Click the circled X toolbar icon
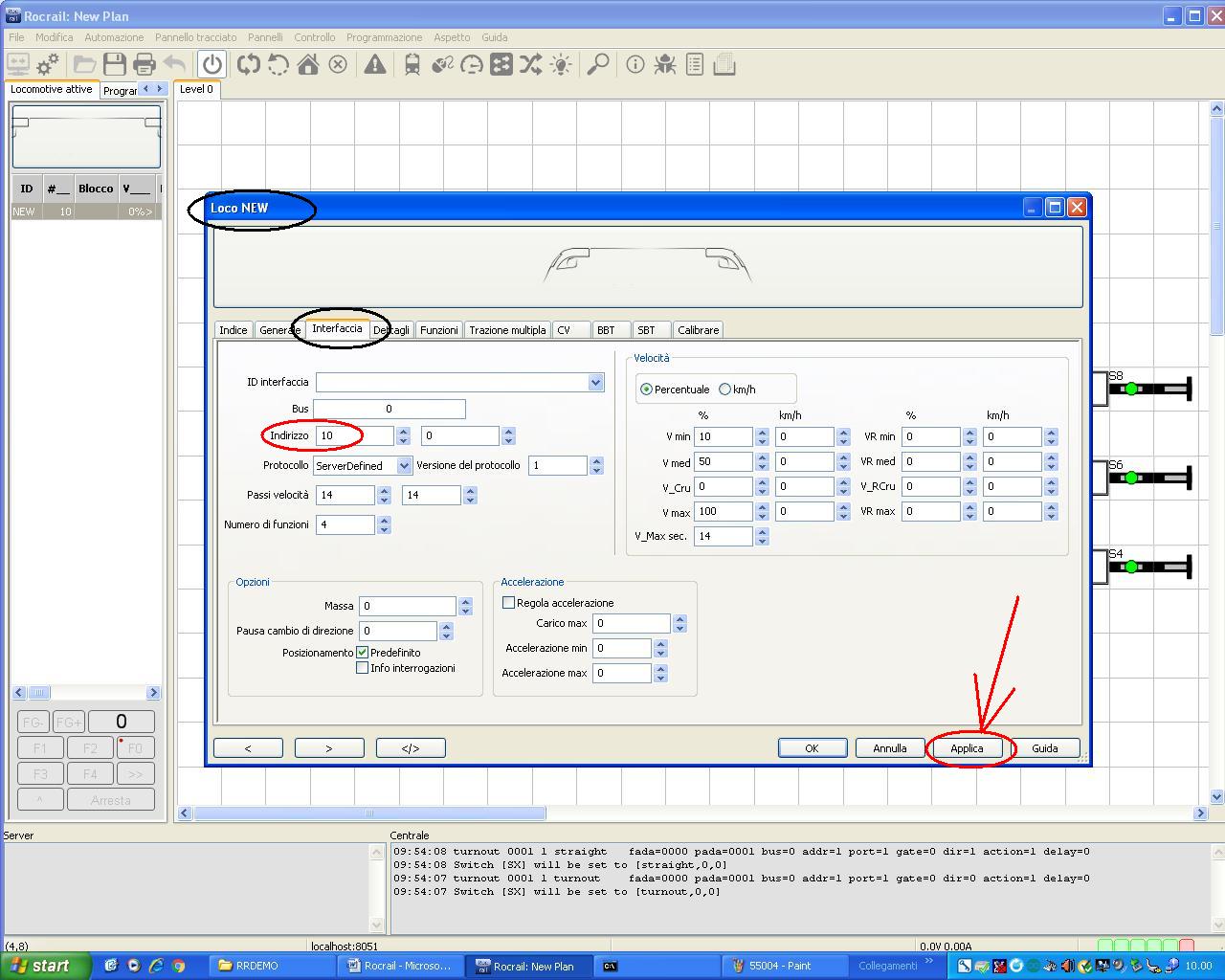This screenshot has width=1225, height=980. tap(338, 64)
